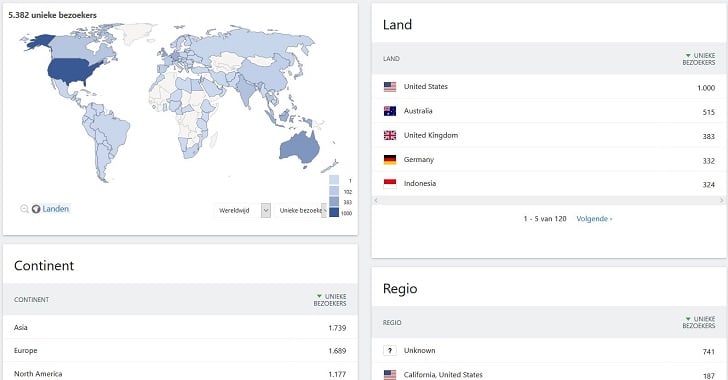Click the zoom out magnifier icon
The width and height of the screenshot is (728, 380).
pyautogui.click(x=24, y=209)
